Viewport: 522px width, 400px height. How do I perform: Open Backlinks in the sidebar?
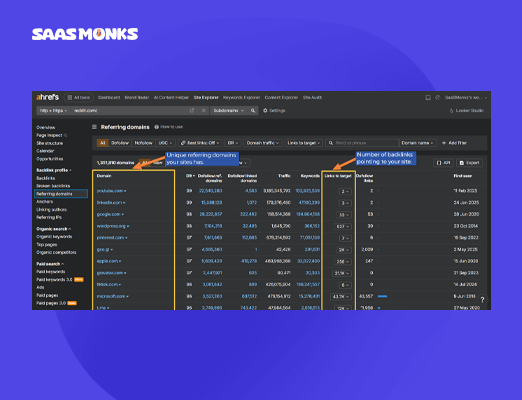pyautogui.click(x=45, y=178)
